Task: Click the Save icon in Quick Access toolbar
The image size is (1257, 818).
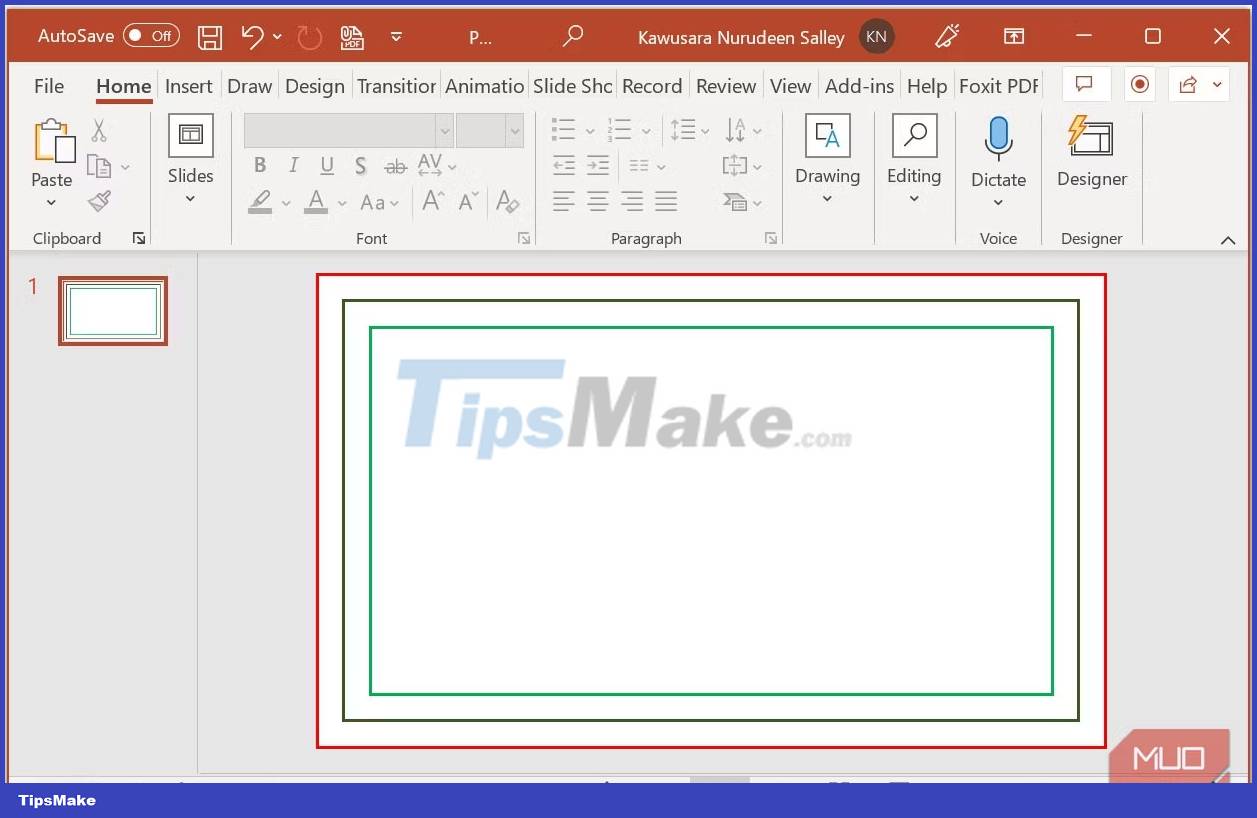Action: 209,36
